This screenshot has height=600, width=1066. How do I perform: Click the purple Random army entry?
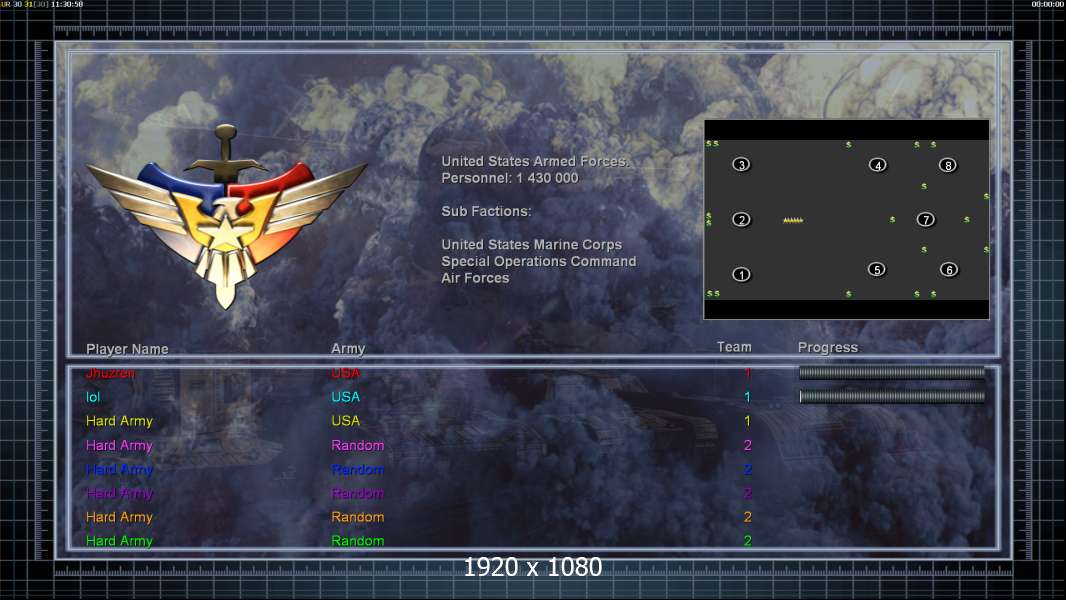358,493
